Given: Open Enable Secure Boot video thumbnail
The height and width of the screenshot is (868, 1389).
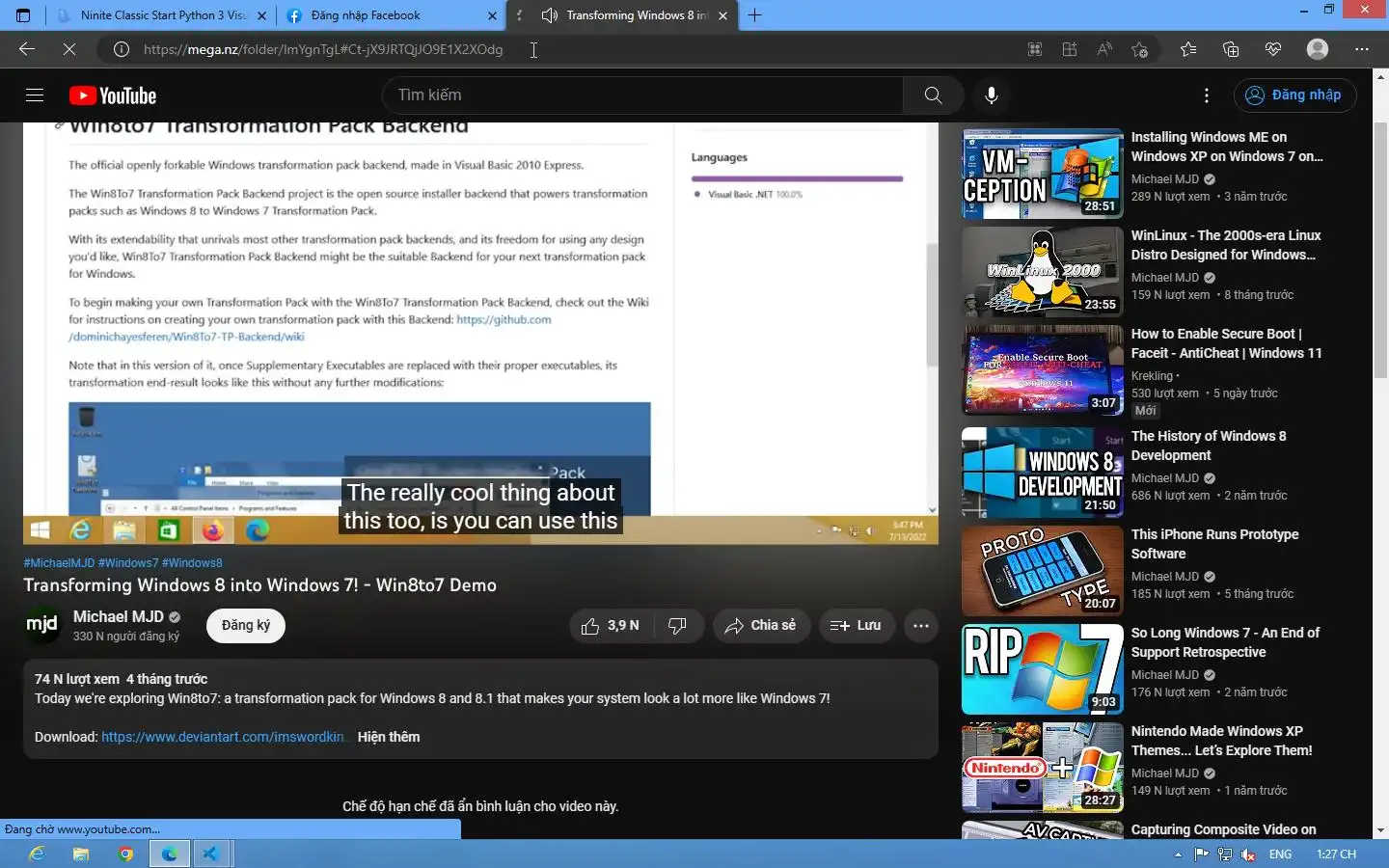Looking at the screenshot, I should coord(1043,370).
